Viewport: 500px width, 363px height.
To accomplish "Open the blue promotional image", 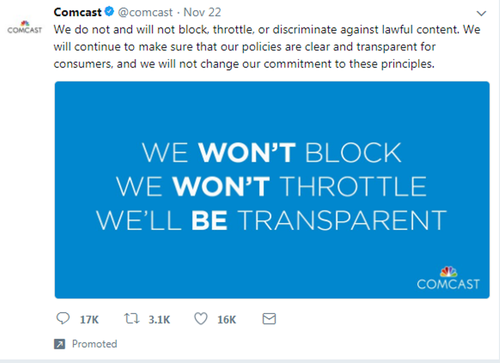I will 272,190.
